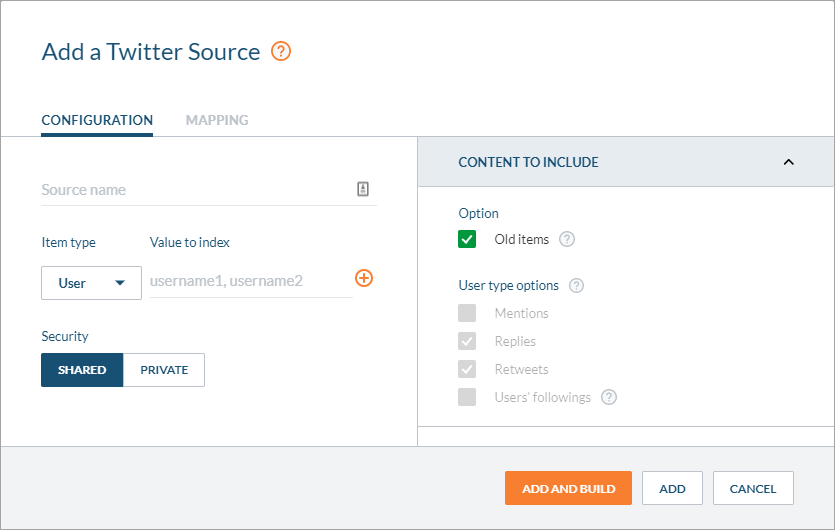Click the ADD button
The image size is (835, 530).
point(672,488)
